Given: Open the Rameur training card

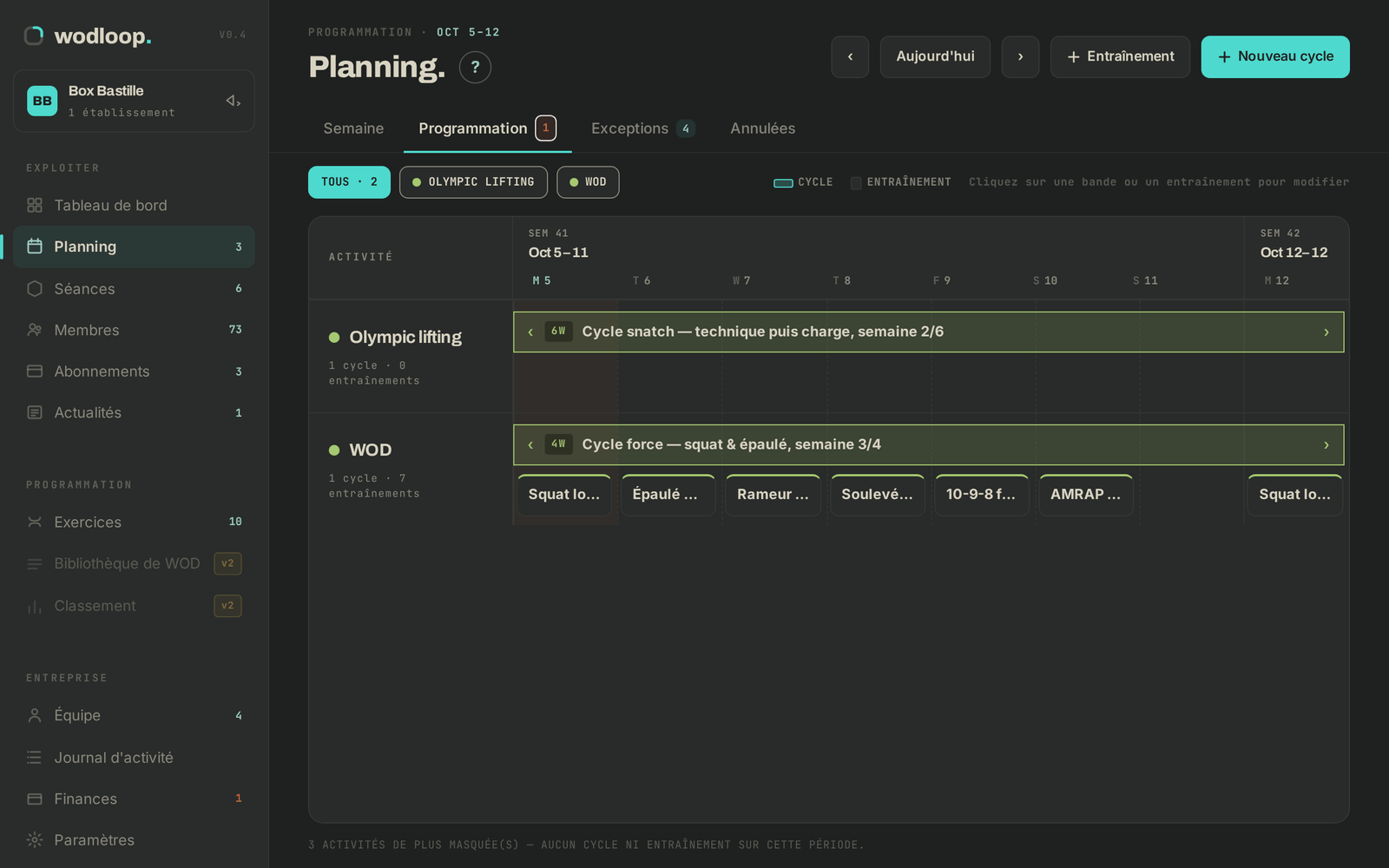Looking at the screenshot, I should tap(773, 495).
